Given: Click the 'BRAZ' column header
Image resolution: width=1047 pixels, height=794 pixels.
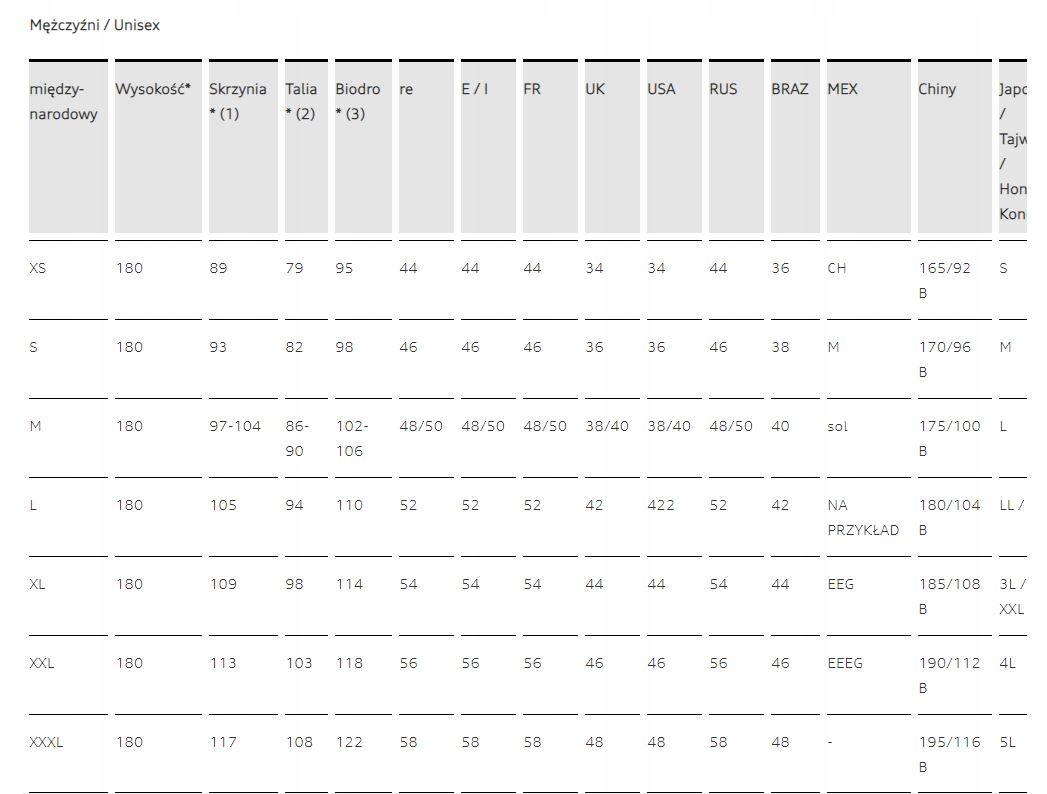Looking at the screenshot, I should pyautogui.click(x=789, y=89).
